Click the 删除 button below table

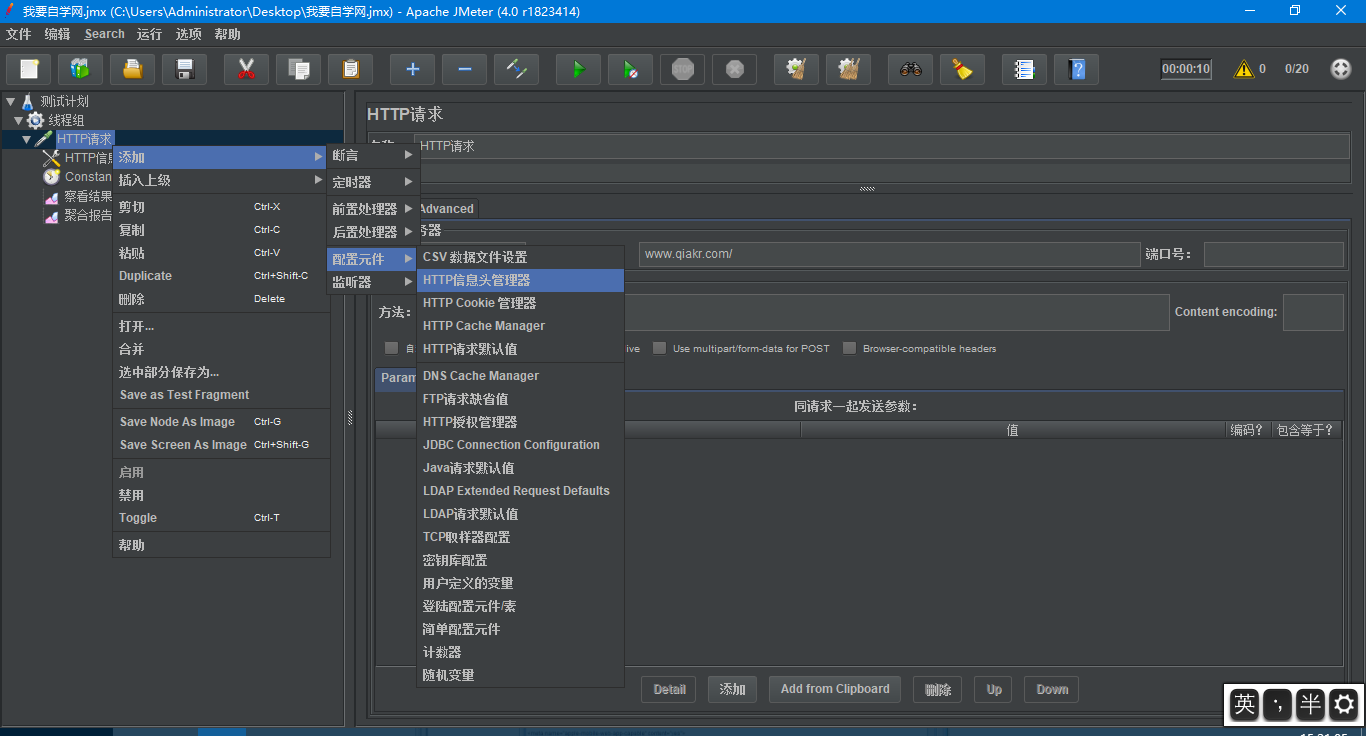(x=938, y=689)
